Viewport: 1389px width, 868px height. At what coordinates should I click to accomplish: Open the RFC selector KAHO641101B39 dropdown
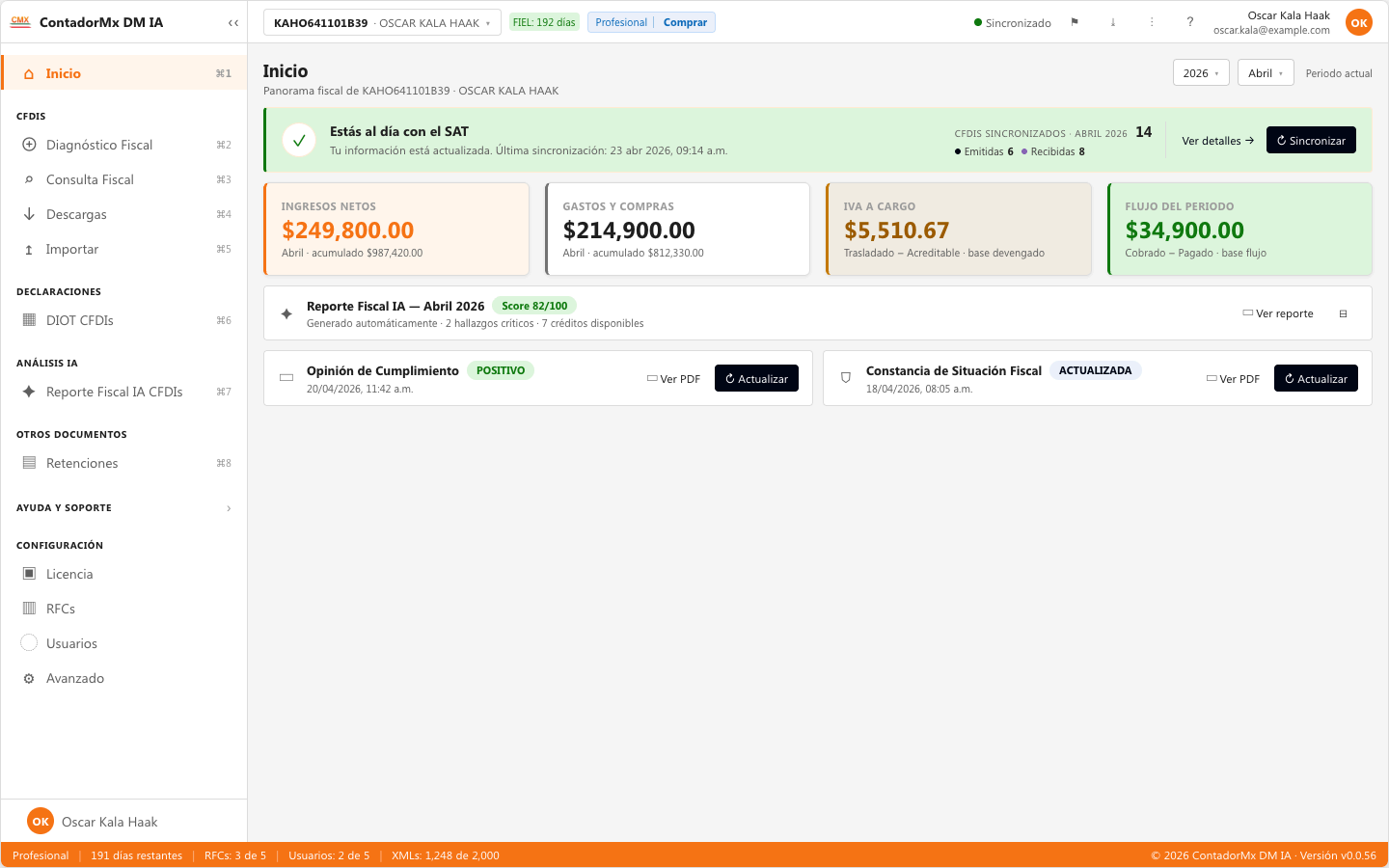tap(382, 22)
